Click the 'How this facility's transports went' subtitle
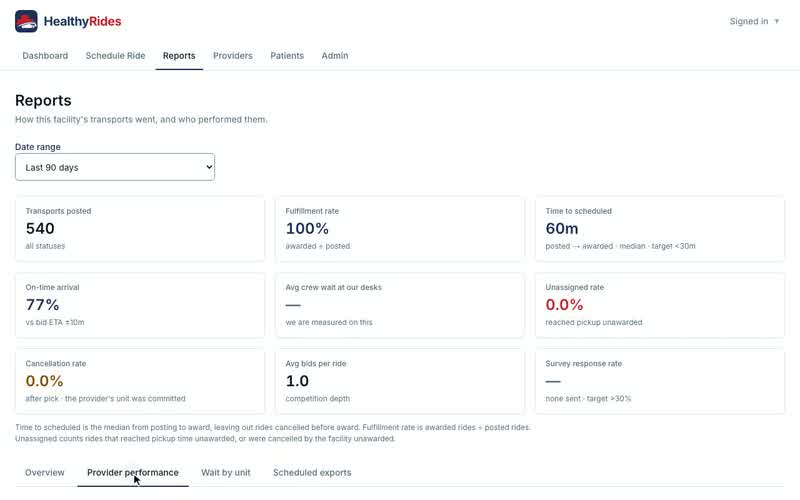This screenshot has height=500, width=800. (141, 119)
